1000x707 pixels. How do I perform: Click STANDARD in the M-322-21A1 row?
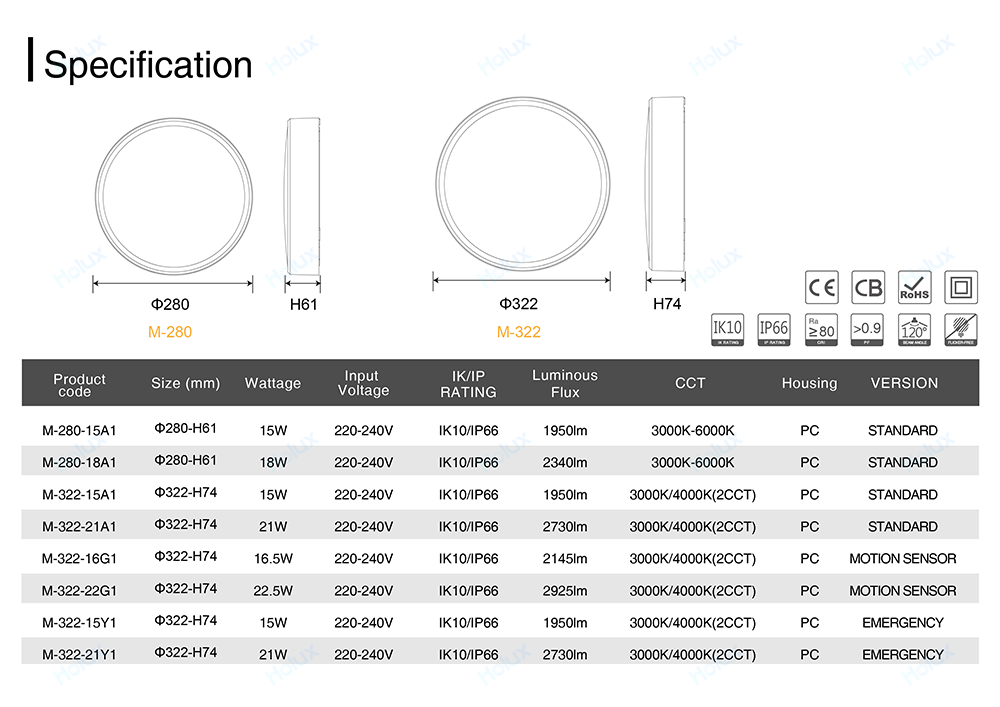[x=902, y=527]
